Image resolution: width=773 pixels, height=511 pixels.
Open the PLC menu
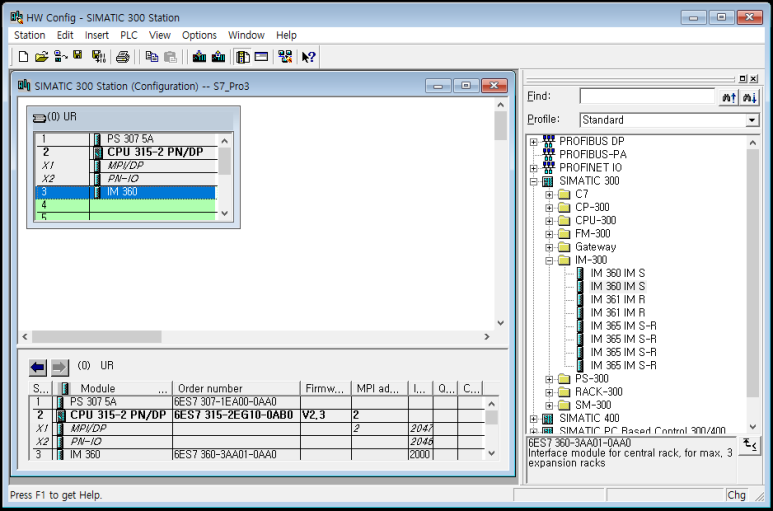point(129,35)
